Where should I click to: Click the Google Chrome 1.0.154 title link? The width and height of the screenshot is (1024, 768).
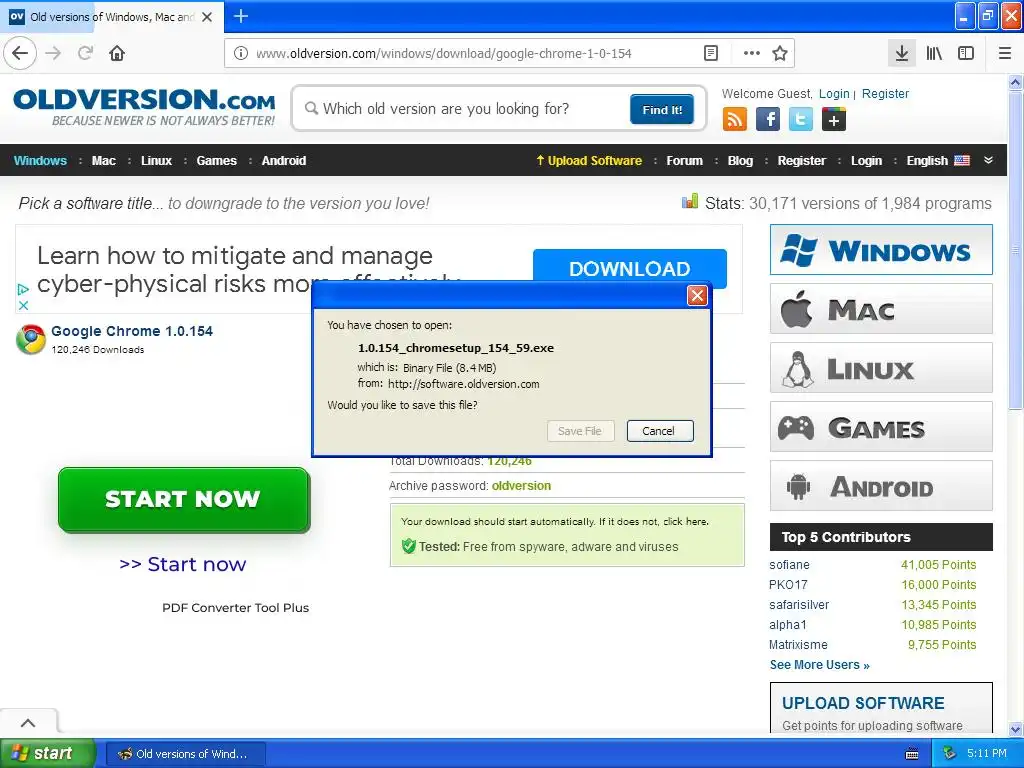pyautogui.click(x=132, y=331)
